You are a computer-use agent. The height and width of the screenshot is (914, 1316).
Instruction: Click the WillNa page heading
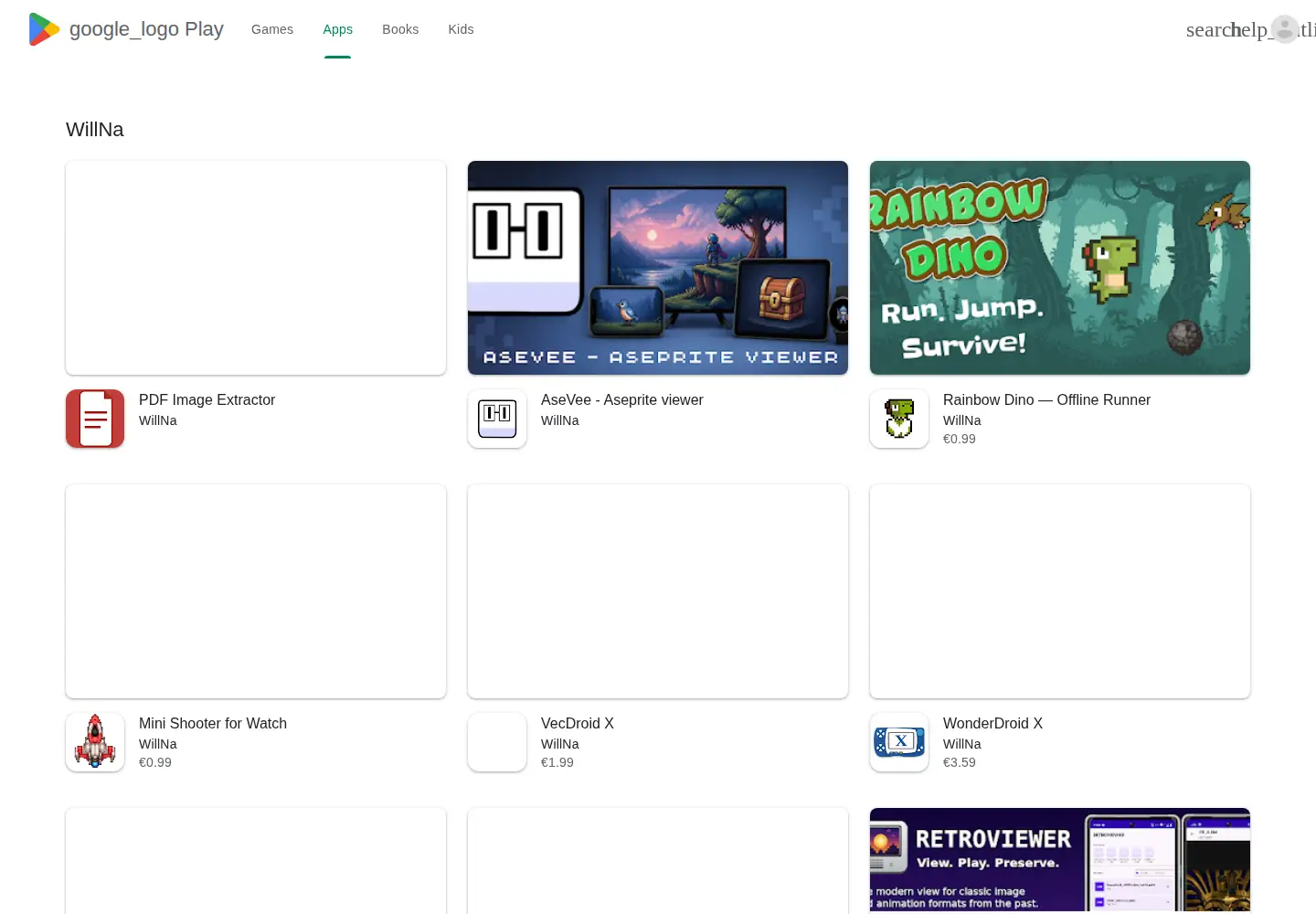point(95,130)
